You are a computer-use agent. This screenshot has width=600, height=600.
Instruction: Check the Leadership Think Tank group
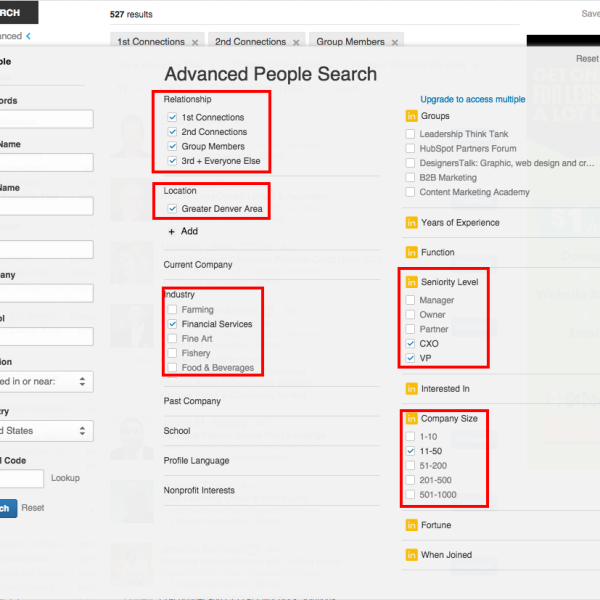[x=410, y=134]
